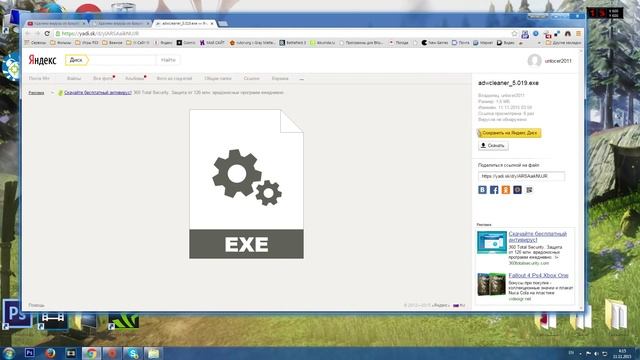Open the 'Общие папки' navigation item
The height and width of the screenshot is (360, 640).
pos(218,78)
